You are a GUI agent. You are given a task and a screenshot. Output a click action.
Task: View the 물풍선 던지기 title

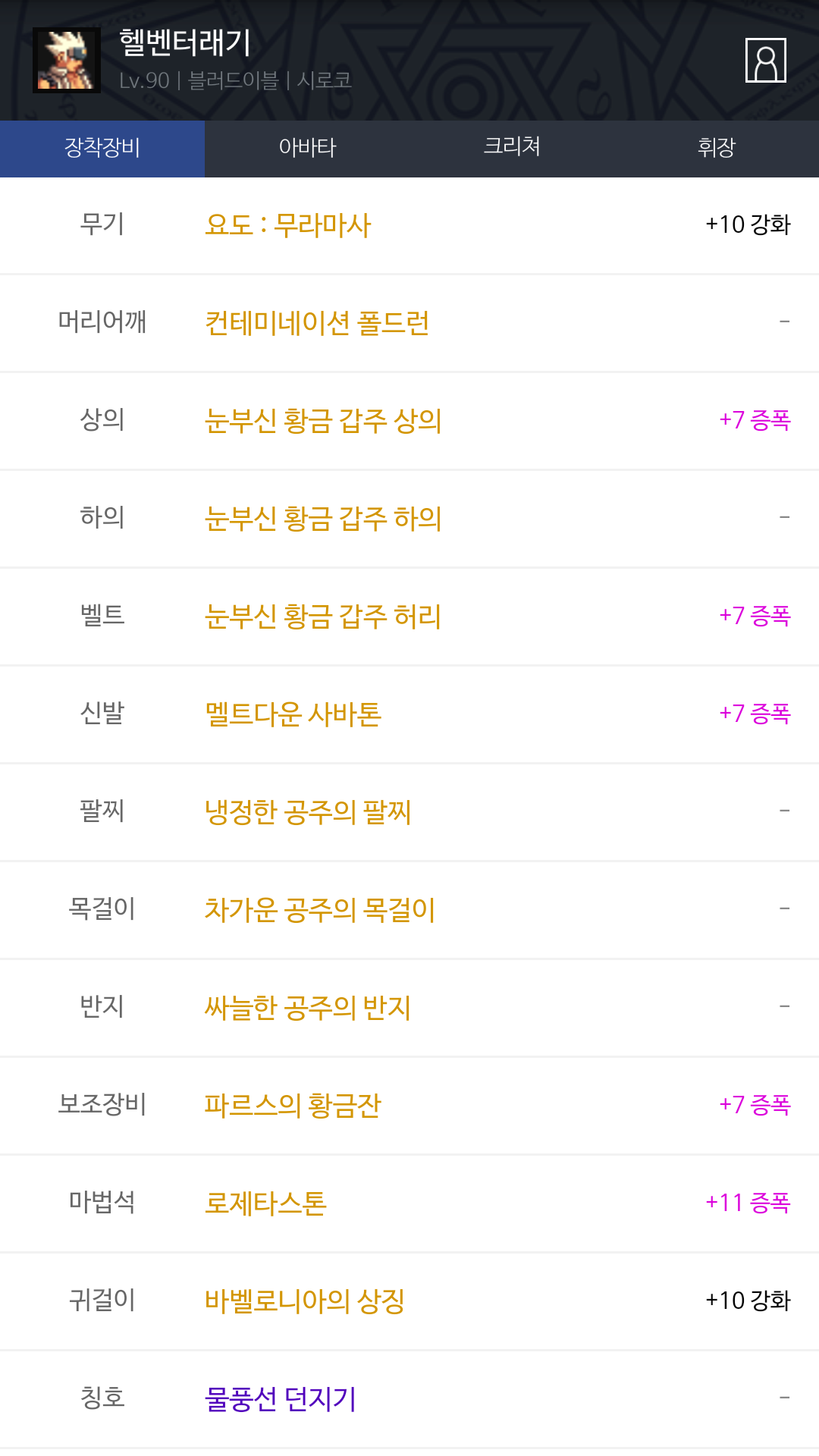click(281, 1399)
